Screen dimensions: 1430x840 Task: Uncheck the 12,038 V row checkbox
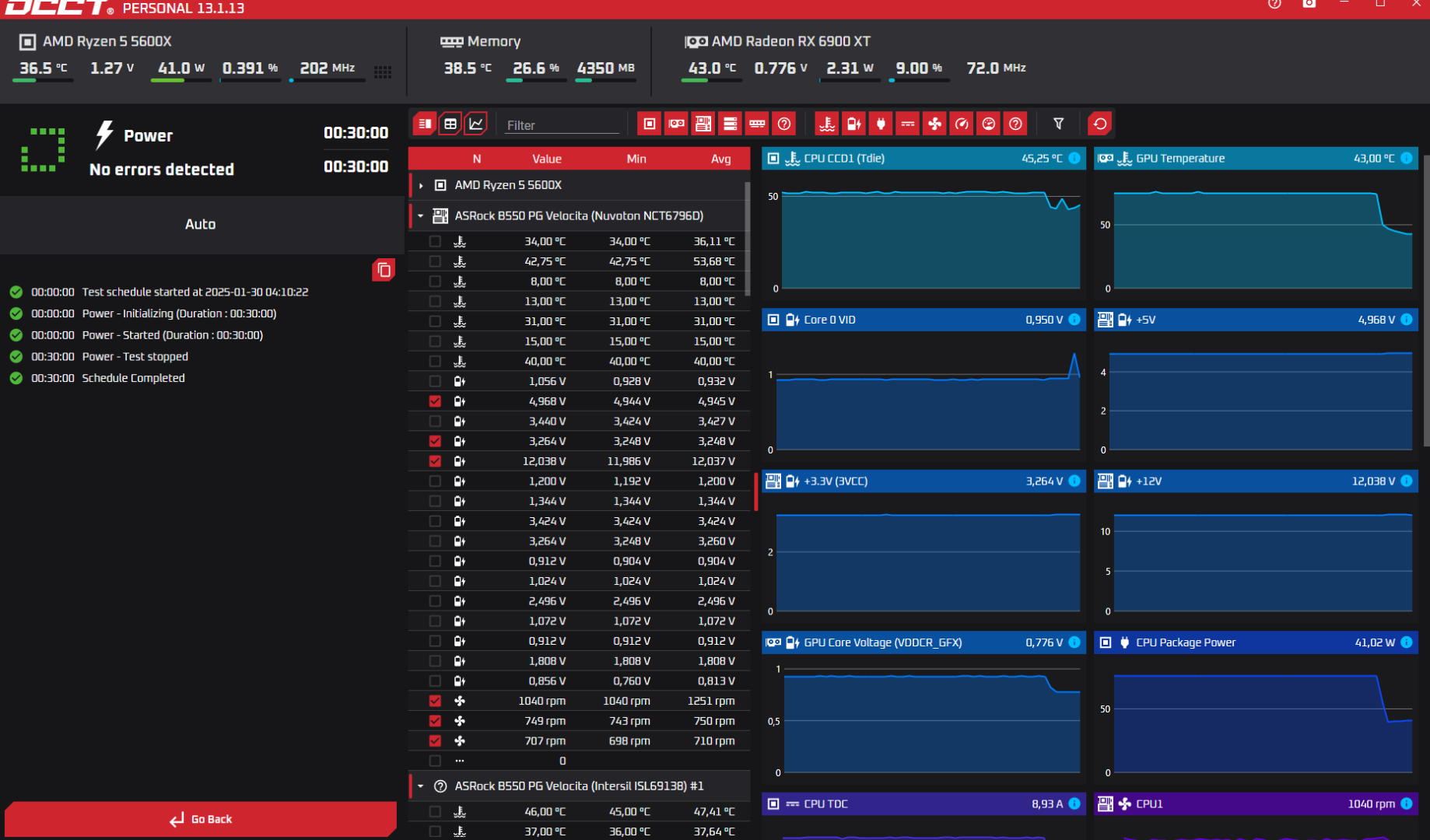pyautogui.click(x=435, y=461)
